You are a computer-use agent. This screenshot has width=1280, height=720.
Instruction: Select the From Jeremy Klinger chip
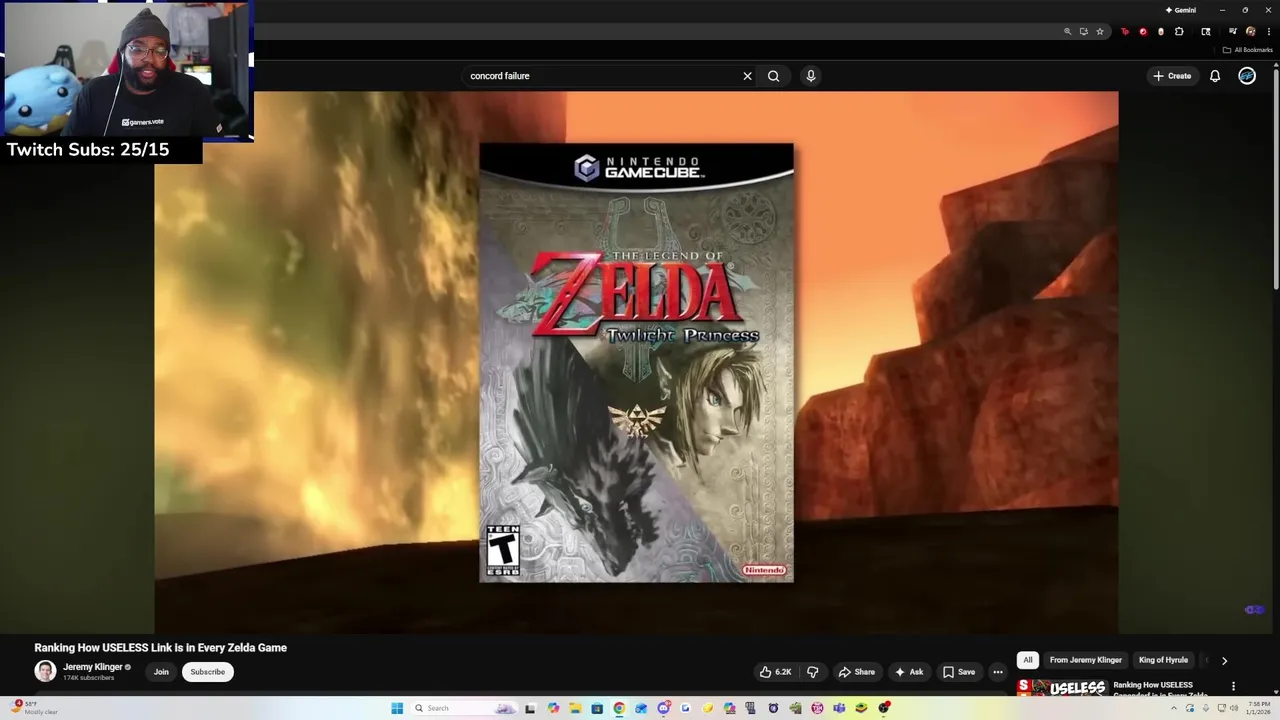click(x=1086, y=660)
